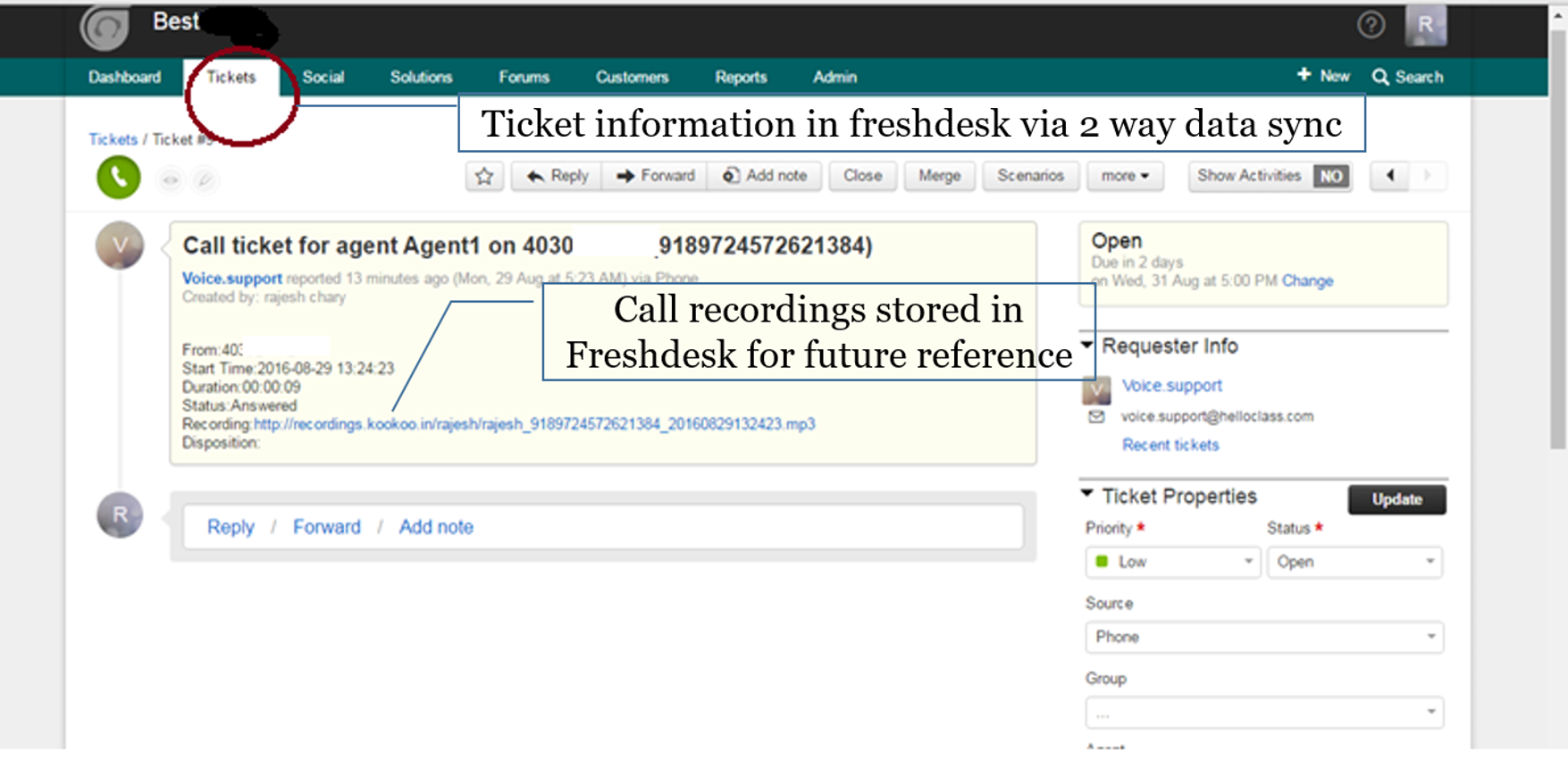This screenshot has height=759, width=1568.
Task: Click the green phone call icon
Action: [119, 178]
